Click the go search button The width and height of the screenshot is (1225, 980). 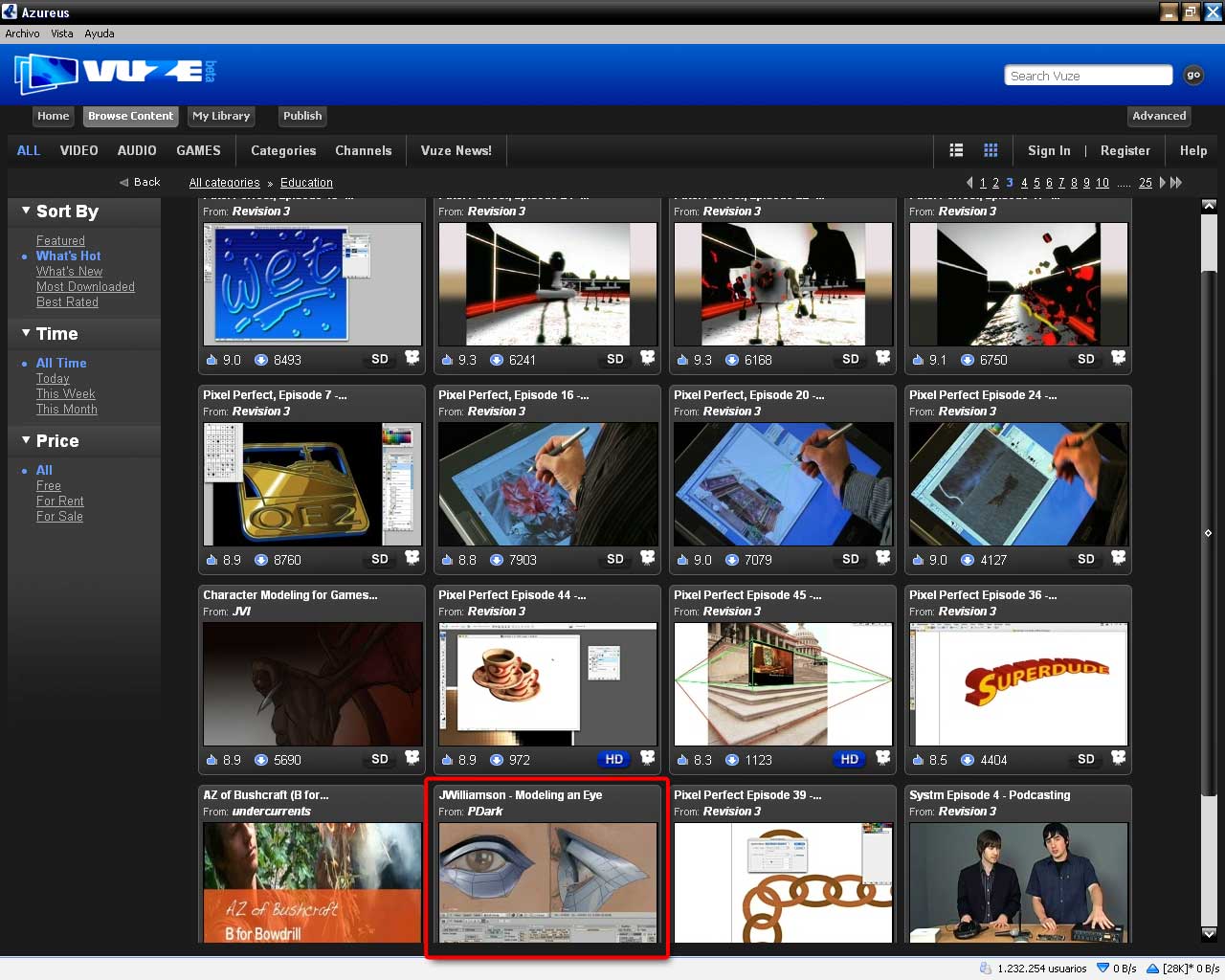(x=1193, y=75)
